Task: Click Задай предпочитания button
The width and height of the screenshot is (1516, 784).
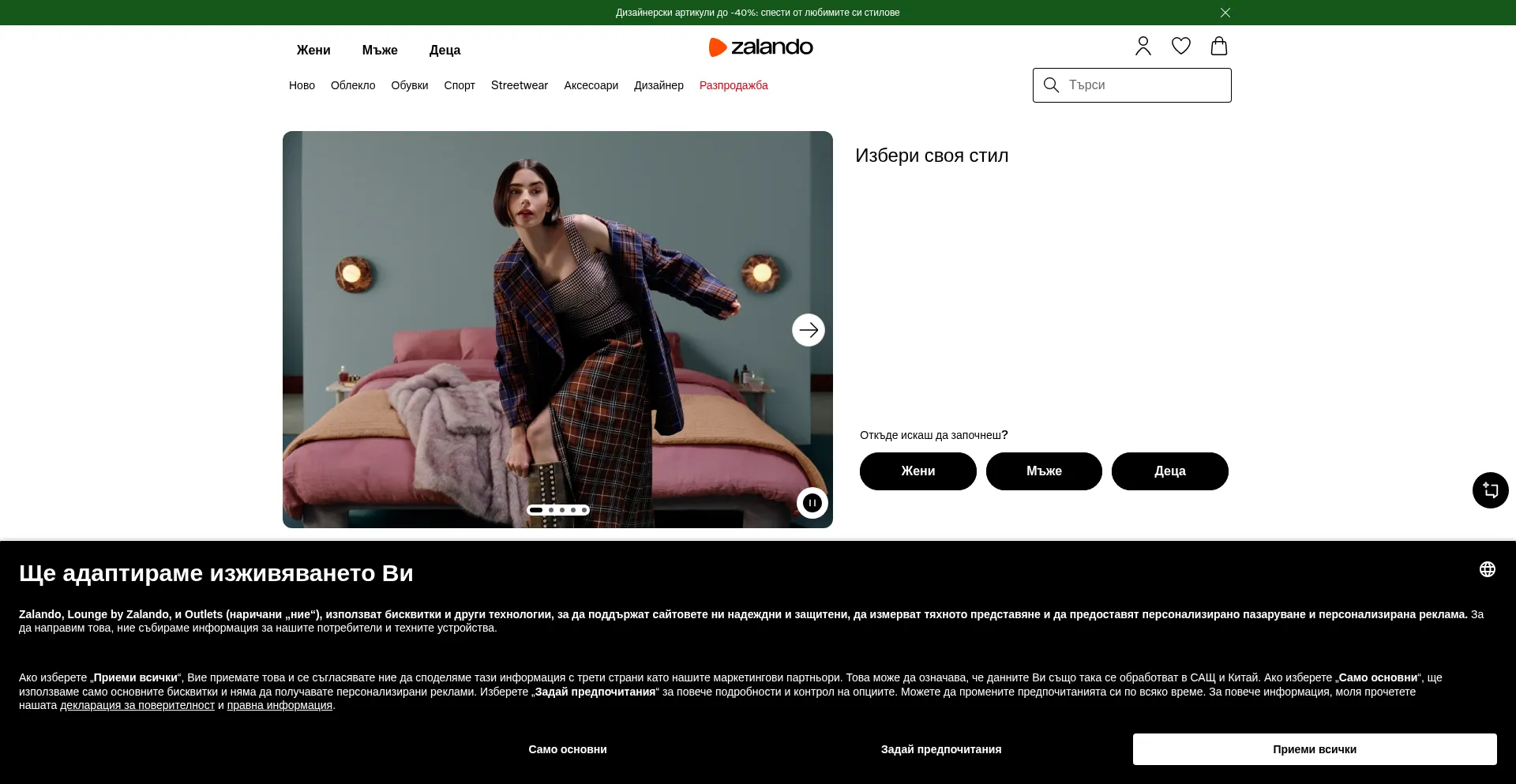Action: coord(941,749)
